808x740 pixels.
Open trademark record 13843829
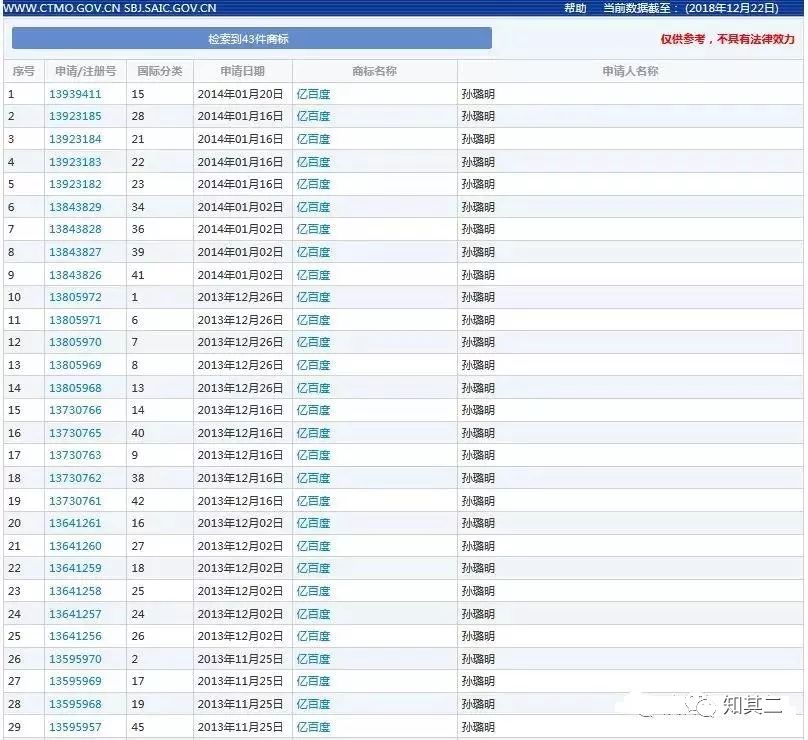click(x=75, y=207)
